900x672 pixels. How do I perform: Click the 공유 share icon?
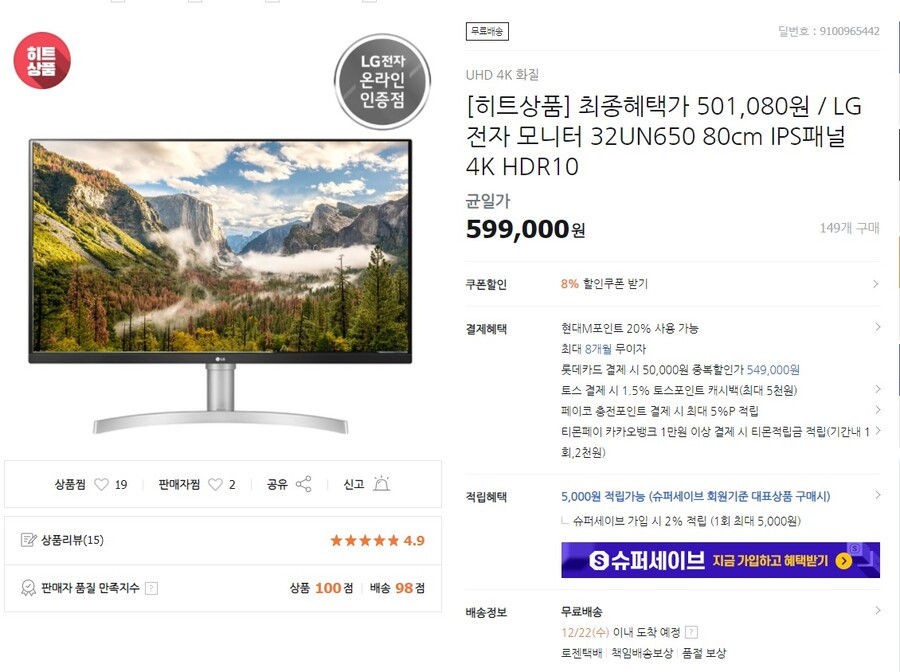click(304, 484)
